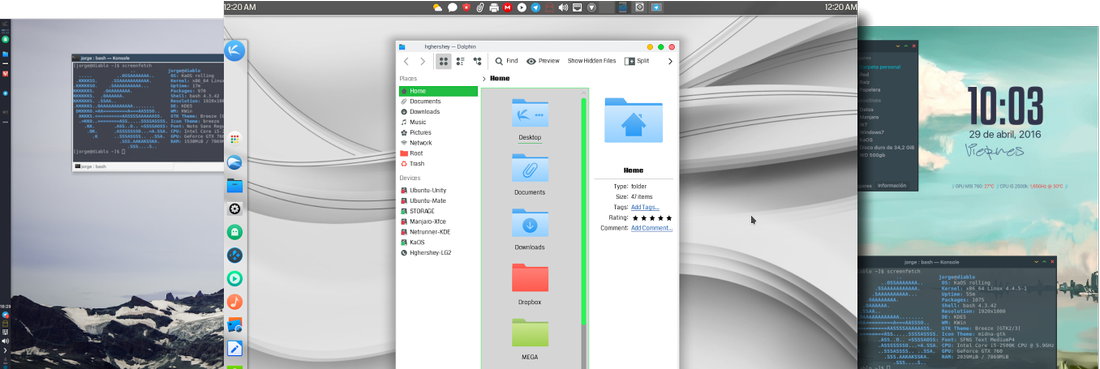The width and height of the screenshot is (1100, 369).
Task: Open the STORAGE device
Action: click(438, 210)
